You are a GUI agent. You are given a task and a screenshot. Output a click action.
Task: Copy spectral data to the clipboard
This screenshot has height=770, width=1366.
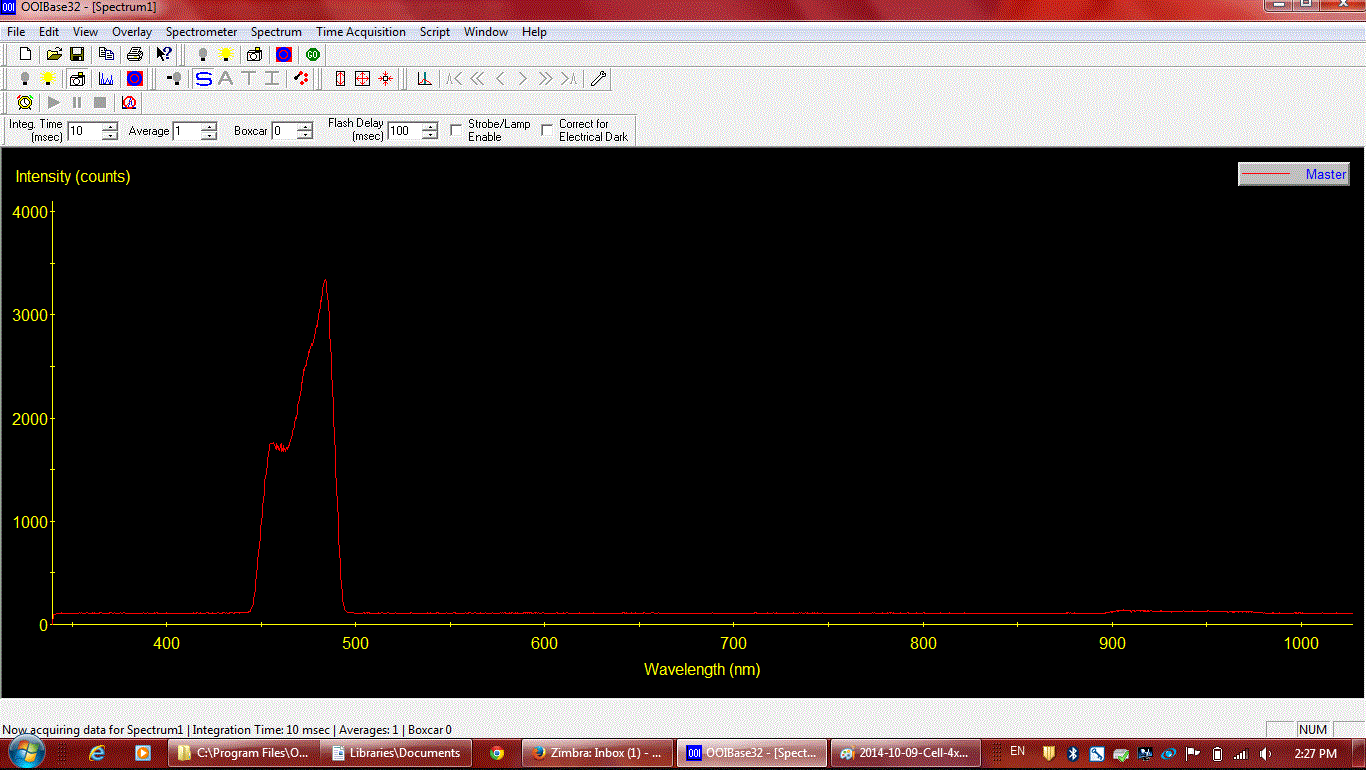(x=105, y=54)
